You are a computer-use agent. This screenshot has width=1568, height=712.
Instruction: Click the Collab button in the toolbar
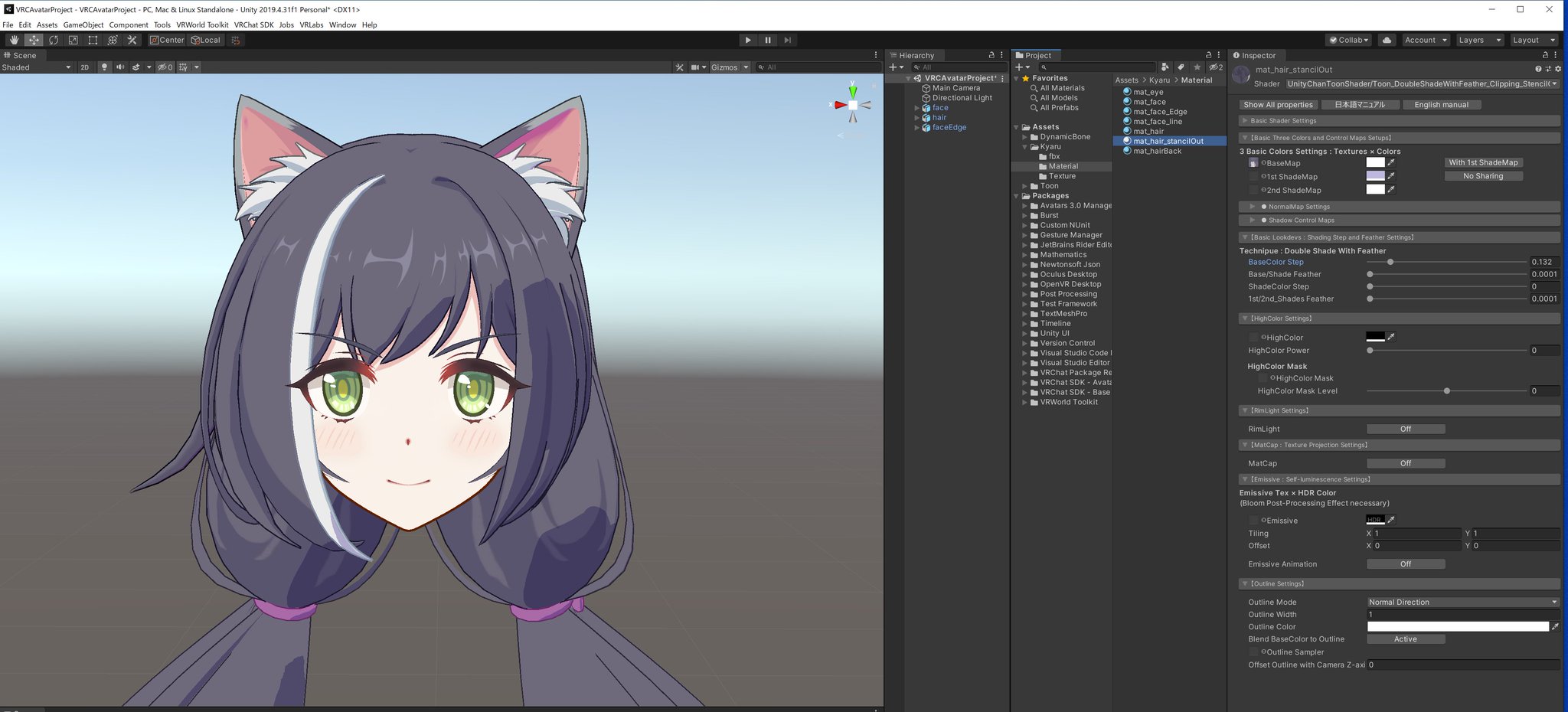click(1347, 40)
